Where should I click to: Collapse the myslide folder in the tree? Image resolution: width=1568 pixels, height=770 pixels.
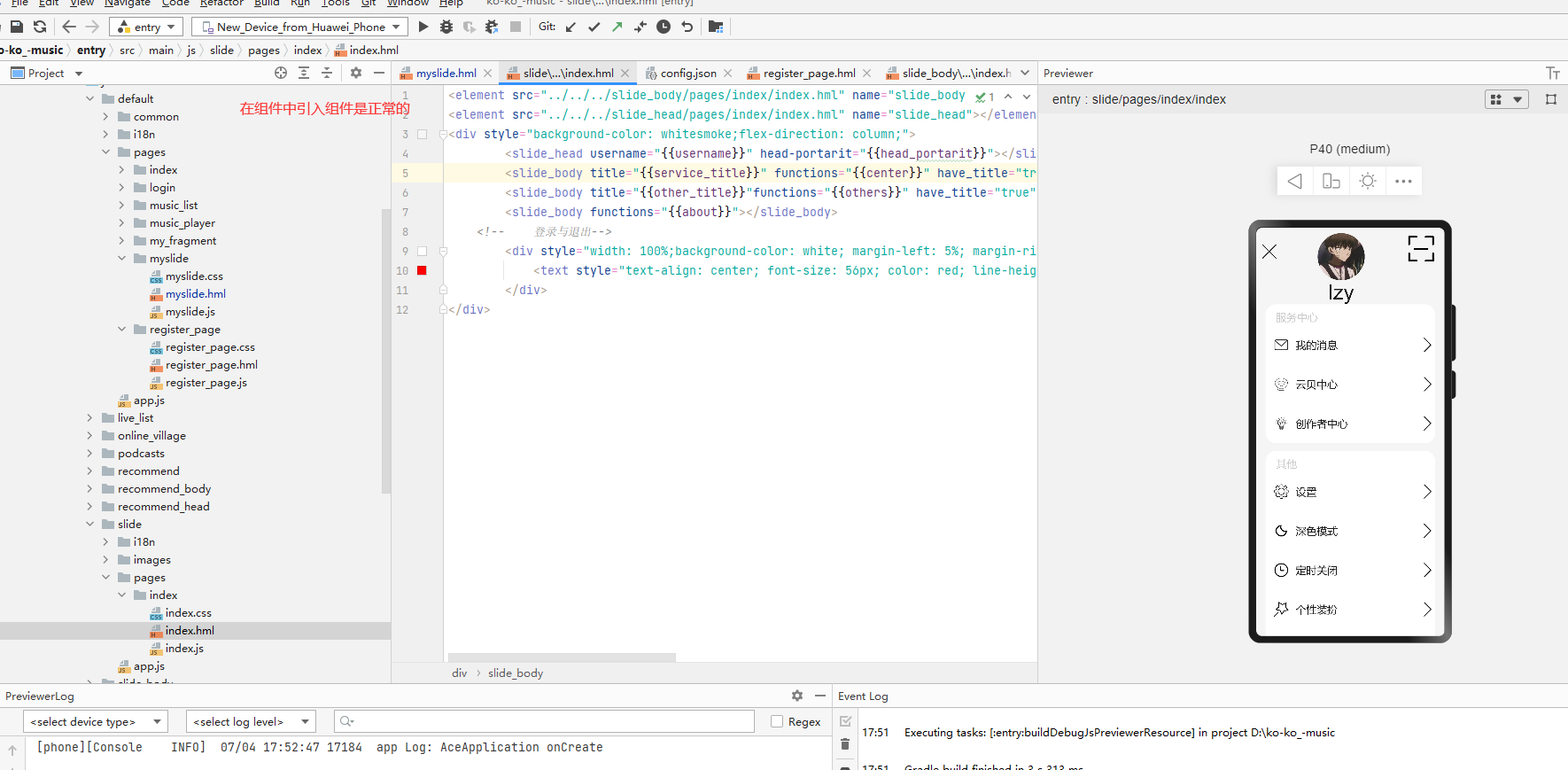[x=122, y=258]
